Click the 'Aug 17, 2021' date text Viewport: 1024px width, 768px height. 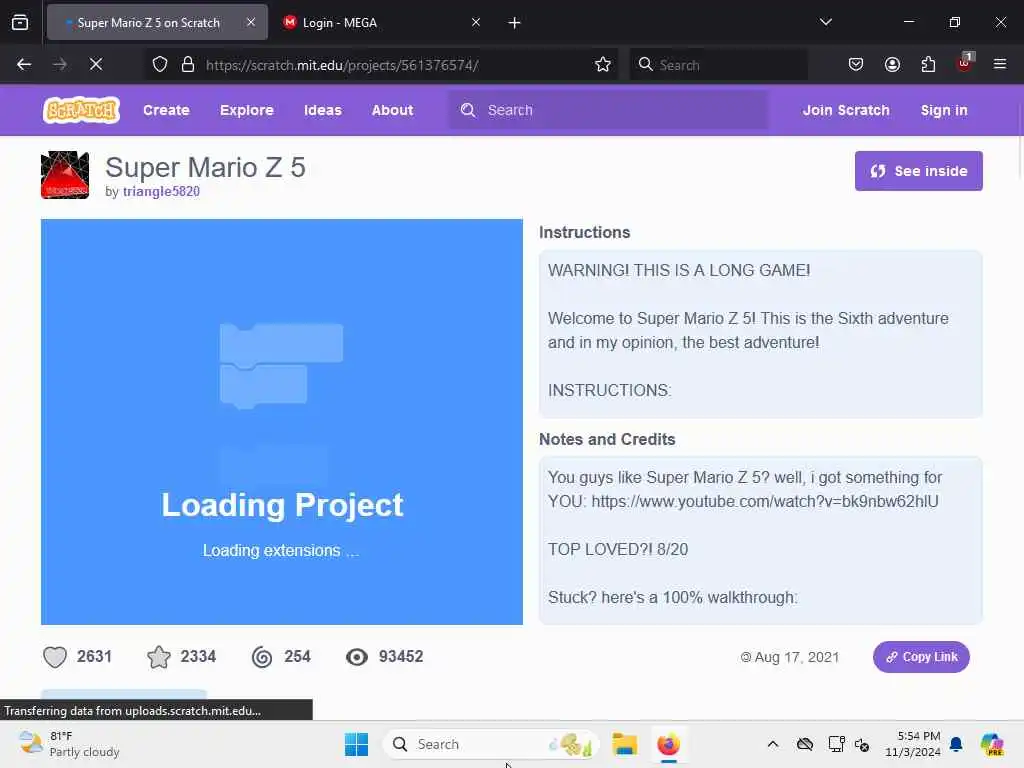pos(797,657)
